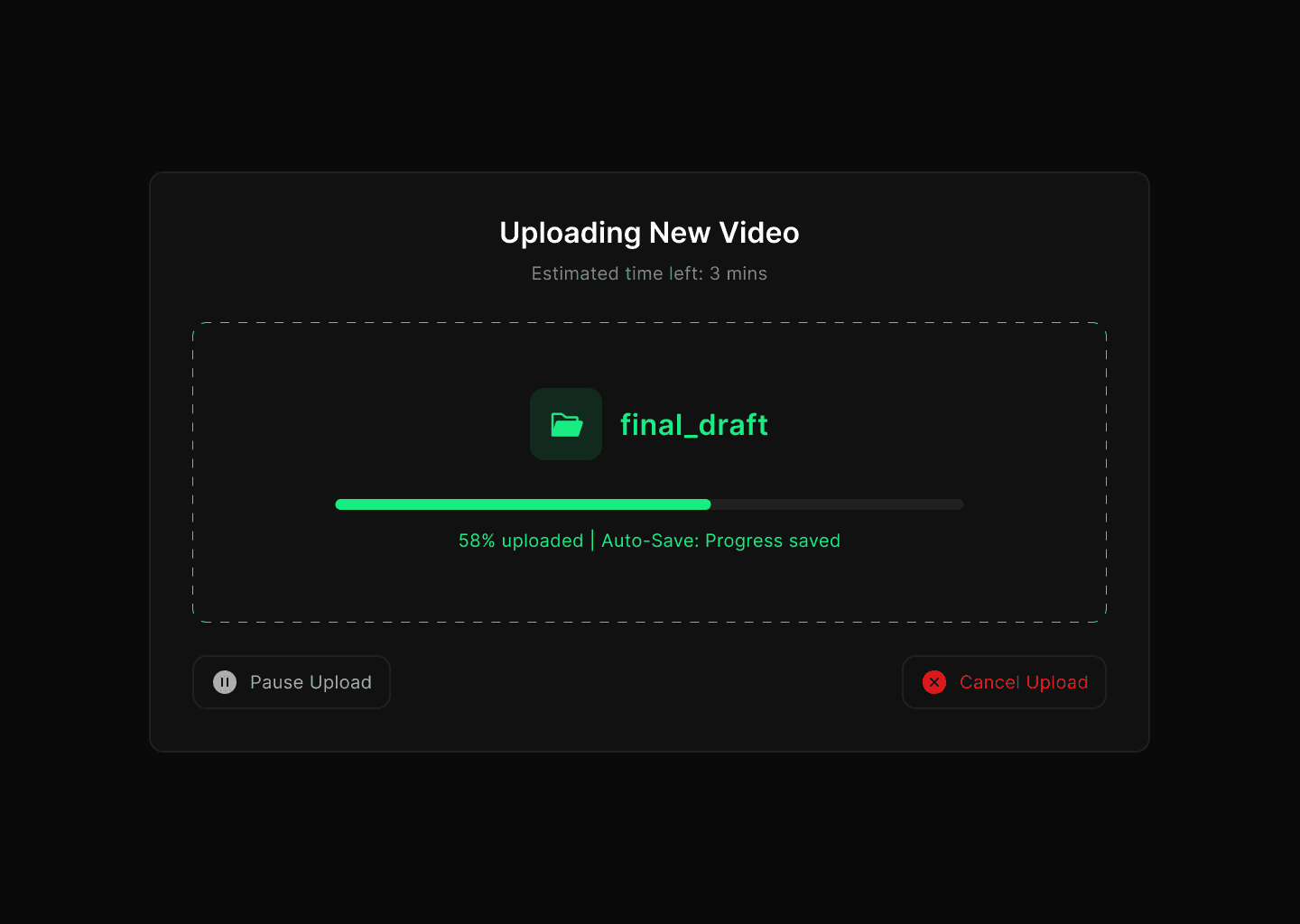Screen dimensions: 1300x924
Task: Click the gray pause circle icon
Action: tap(225, 682)
